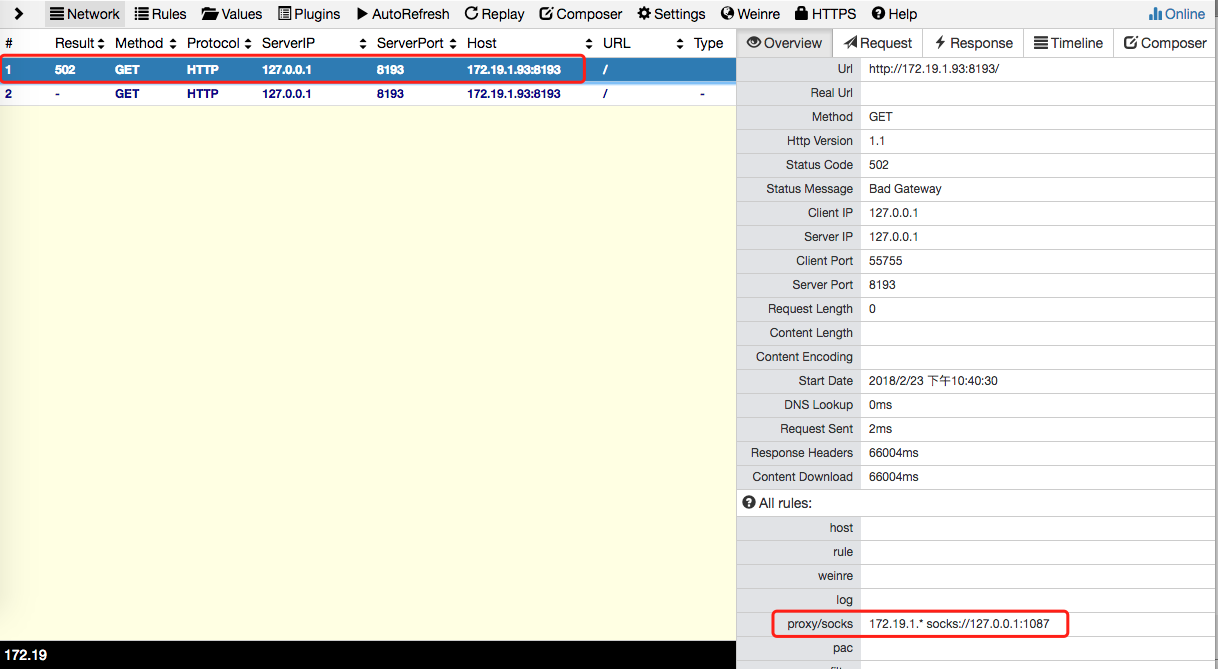Open the Composer toolbar icon

click(580, 13)
